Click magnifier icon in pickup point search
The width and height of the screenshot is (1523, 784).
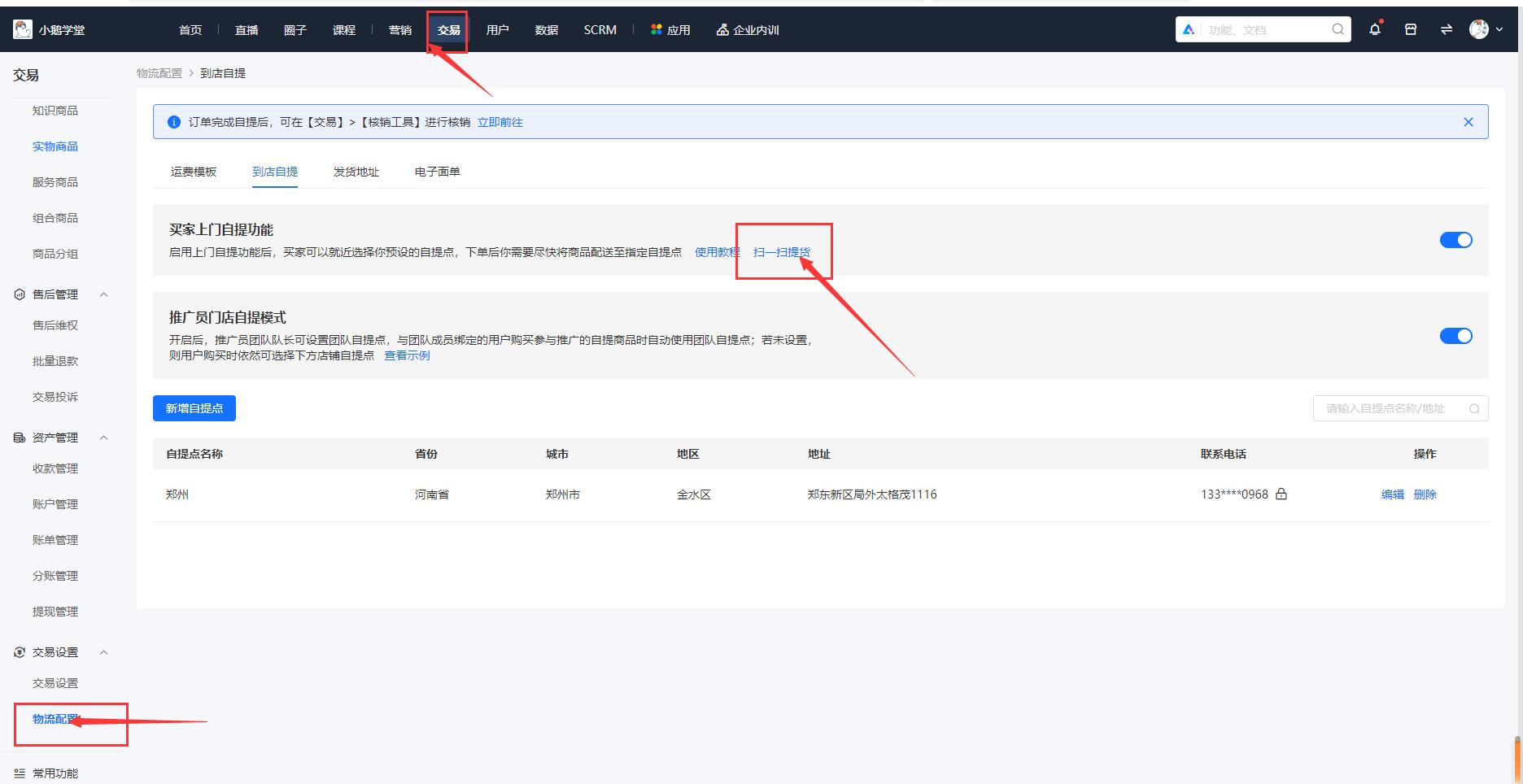(1474, 408)
